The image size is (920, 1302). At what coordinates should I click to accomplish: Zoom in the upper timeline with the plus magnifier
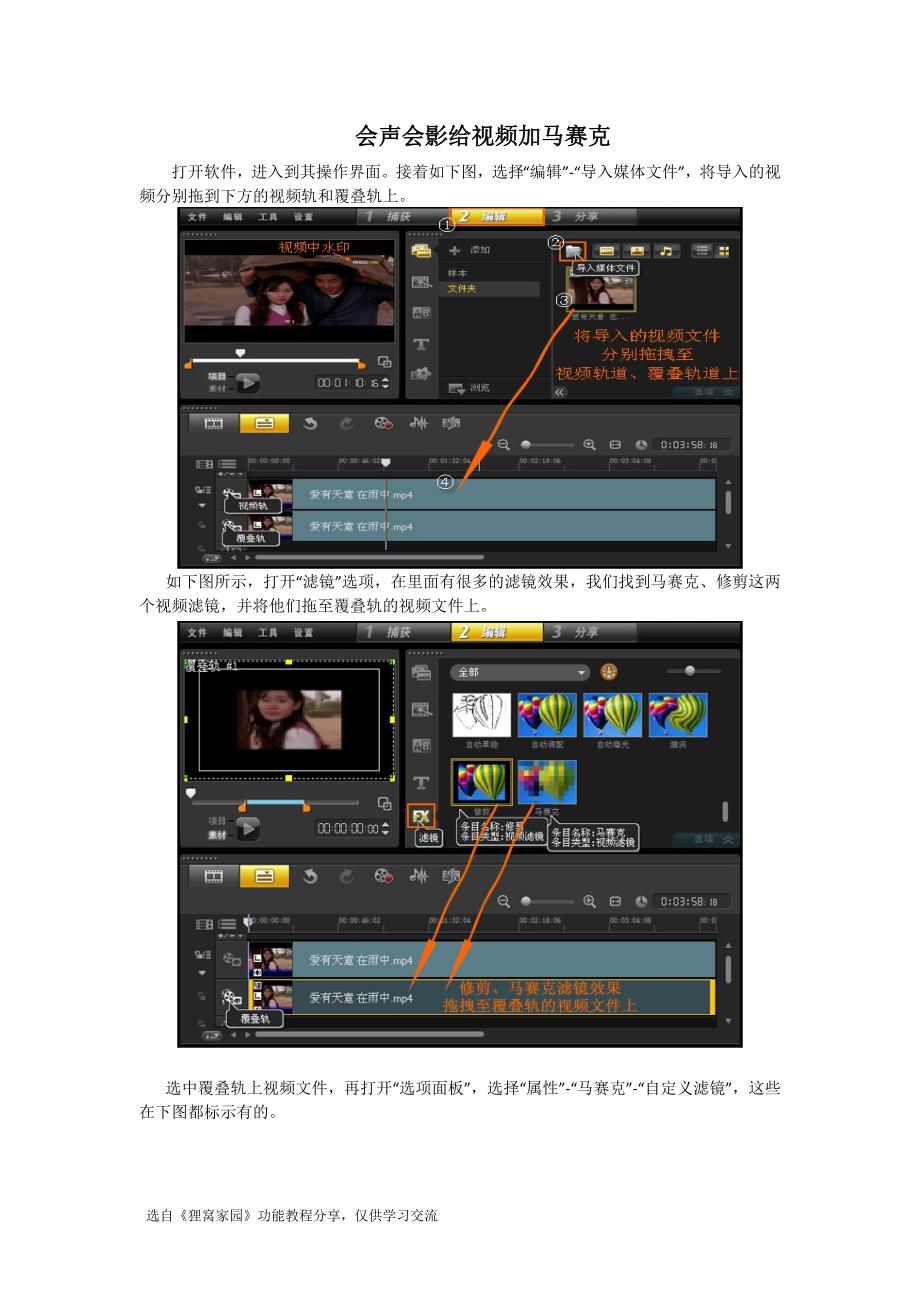coord(589,445)
